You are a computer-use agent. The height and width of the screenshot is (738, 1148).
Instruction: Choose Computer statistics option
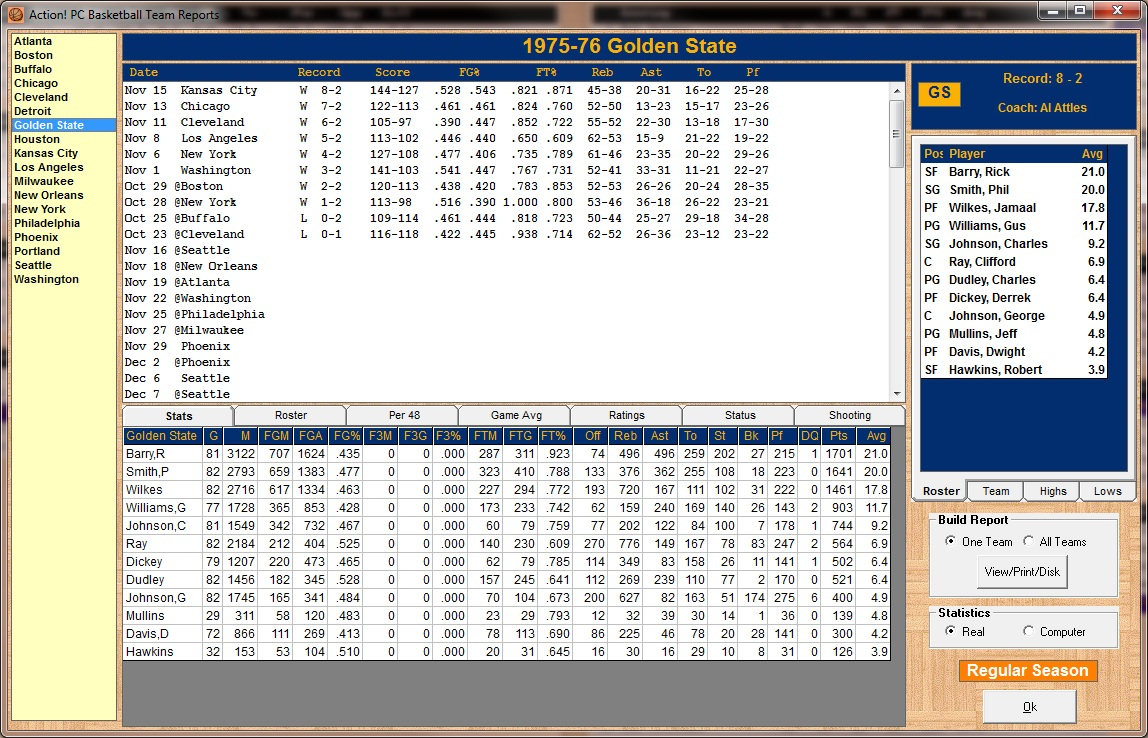click(x=1028, y=631)
